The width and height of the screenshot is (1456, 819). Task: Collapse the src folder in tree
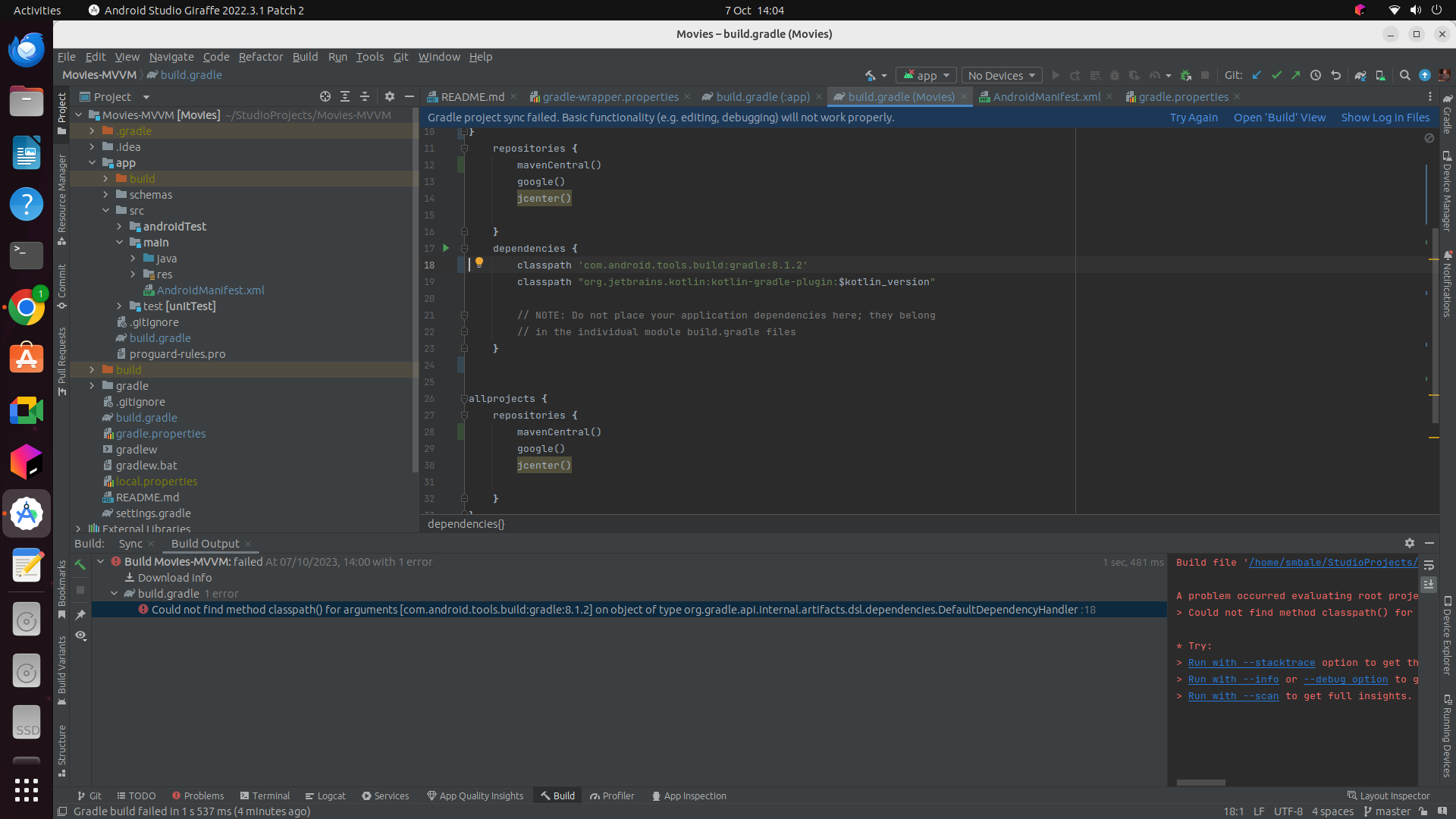coord(105,210)
